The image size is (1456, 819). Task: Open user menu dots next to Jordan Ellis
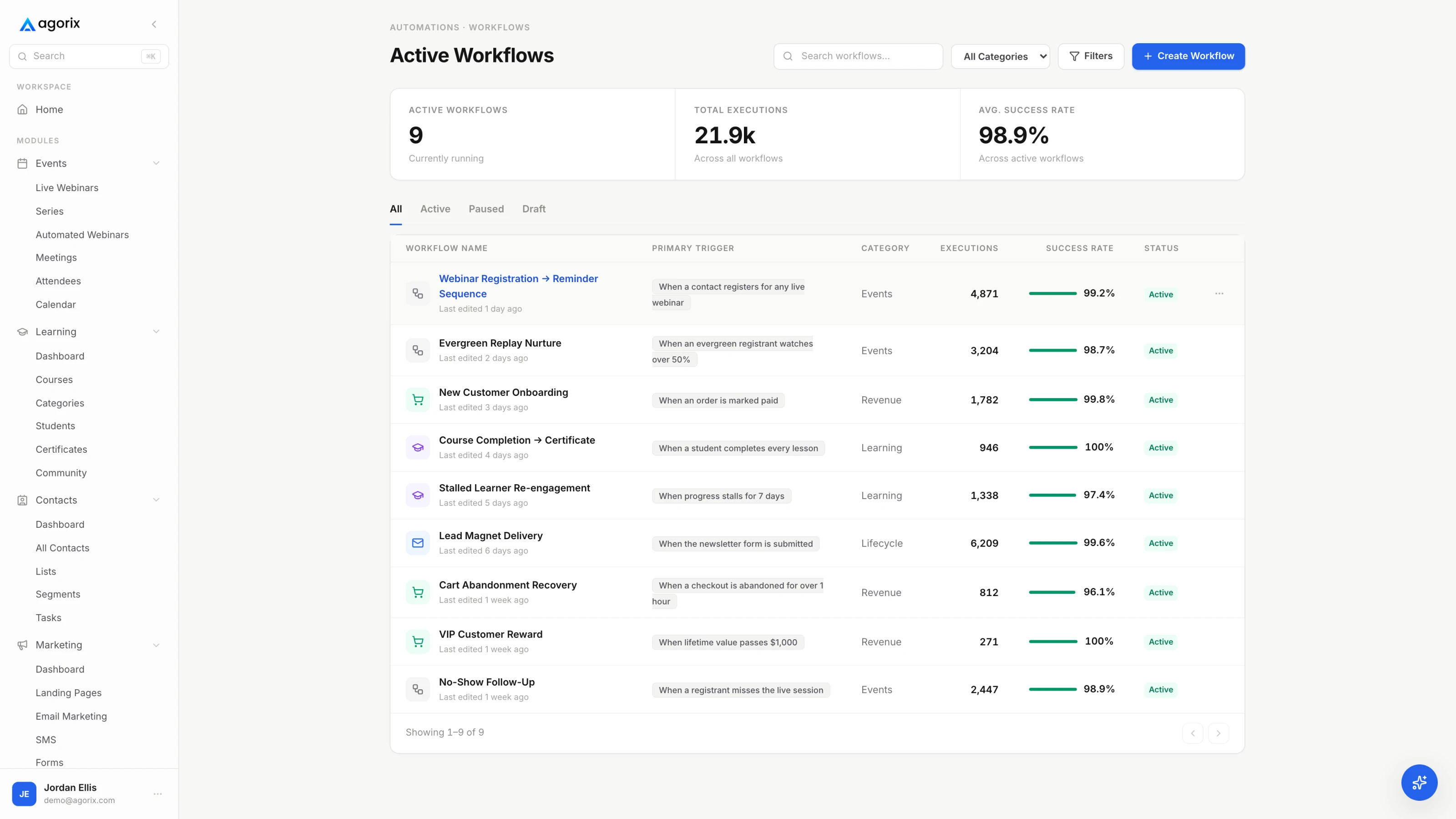pyautogui.click(x=158, y=794)
